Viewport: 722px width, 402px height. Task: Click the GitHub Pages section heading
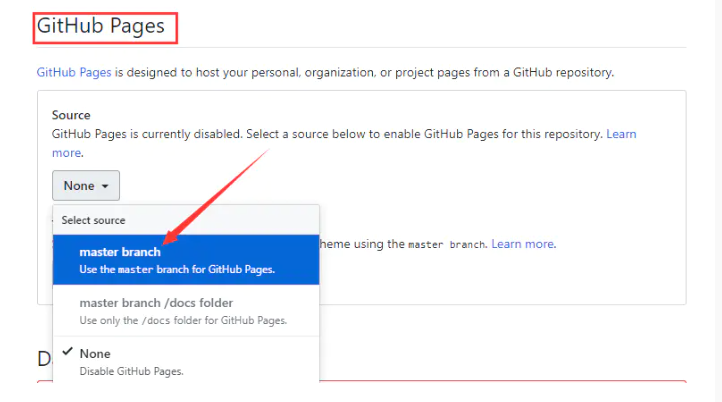pyautogui.click(x=101, y=26)
